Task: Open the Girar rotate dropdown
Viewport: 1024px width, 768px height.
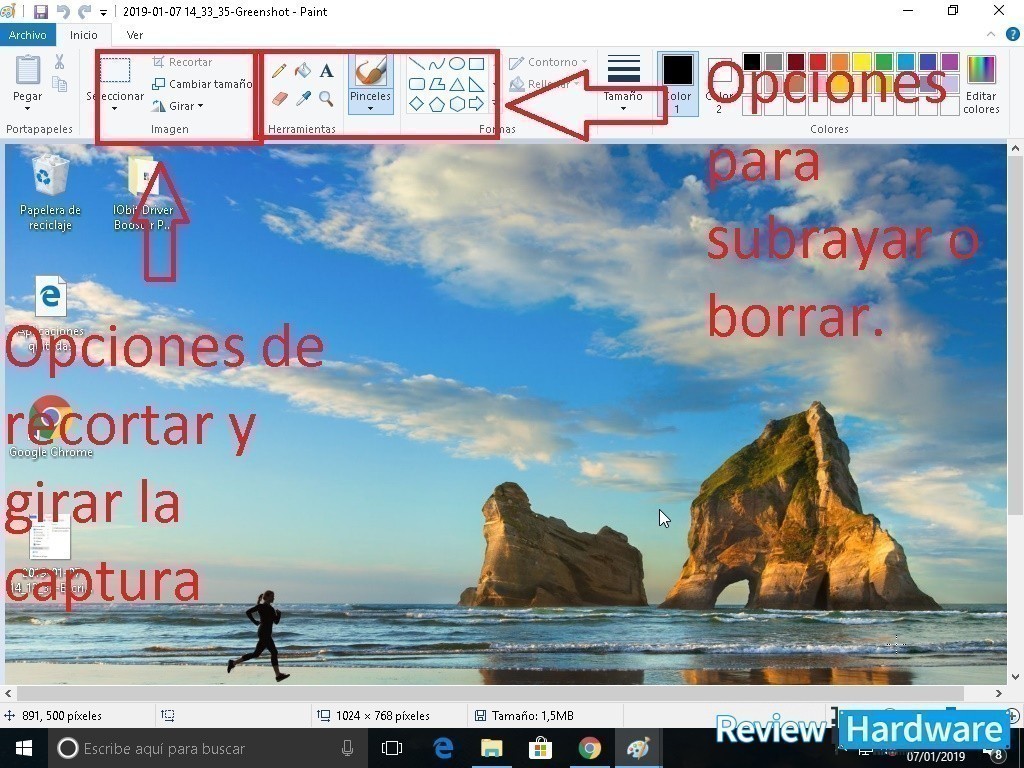Action: (177, 106)
